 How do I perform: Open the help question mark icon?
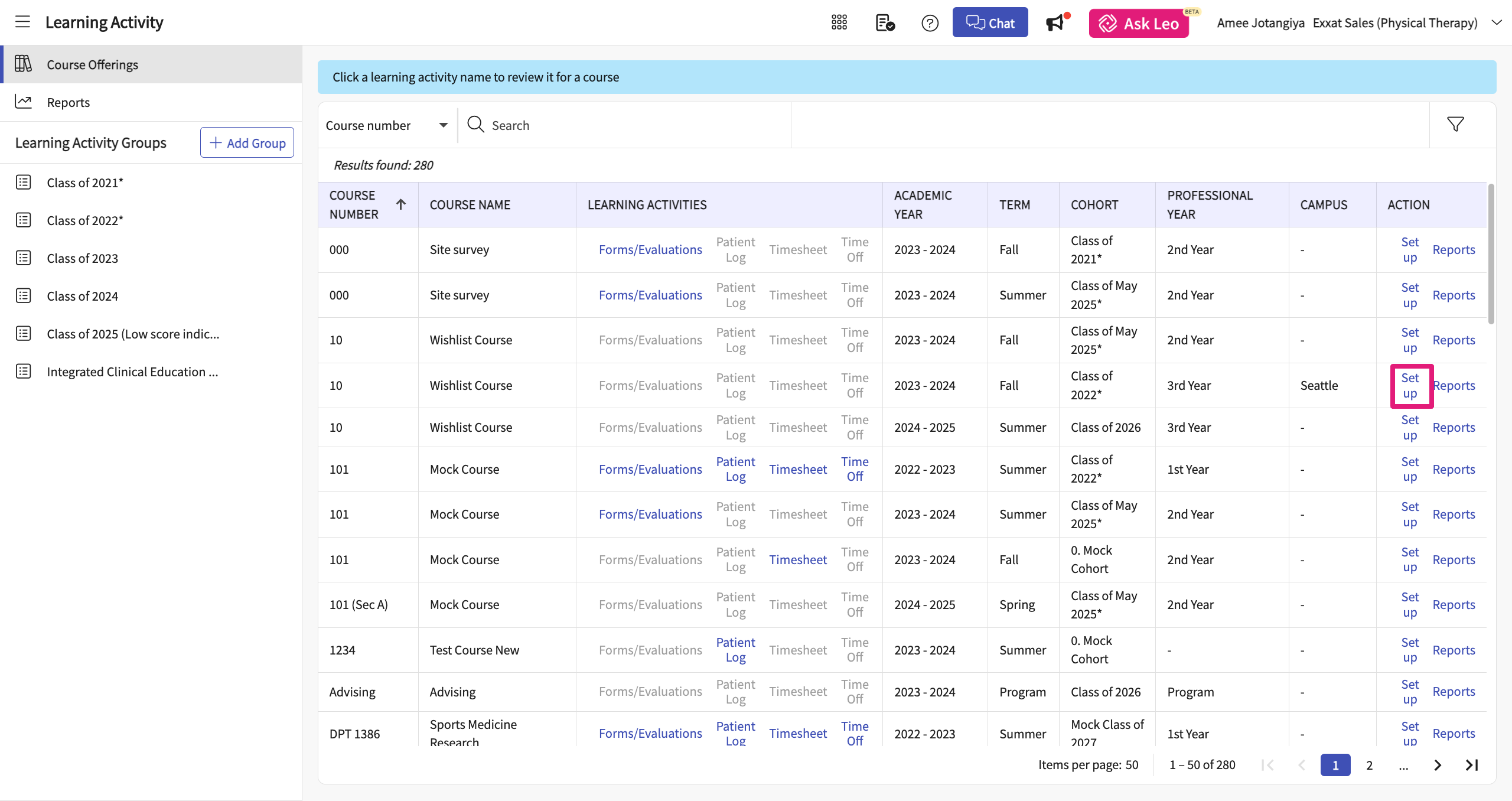[x=930, y=23]
